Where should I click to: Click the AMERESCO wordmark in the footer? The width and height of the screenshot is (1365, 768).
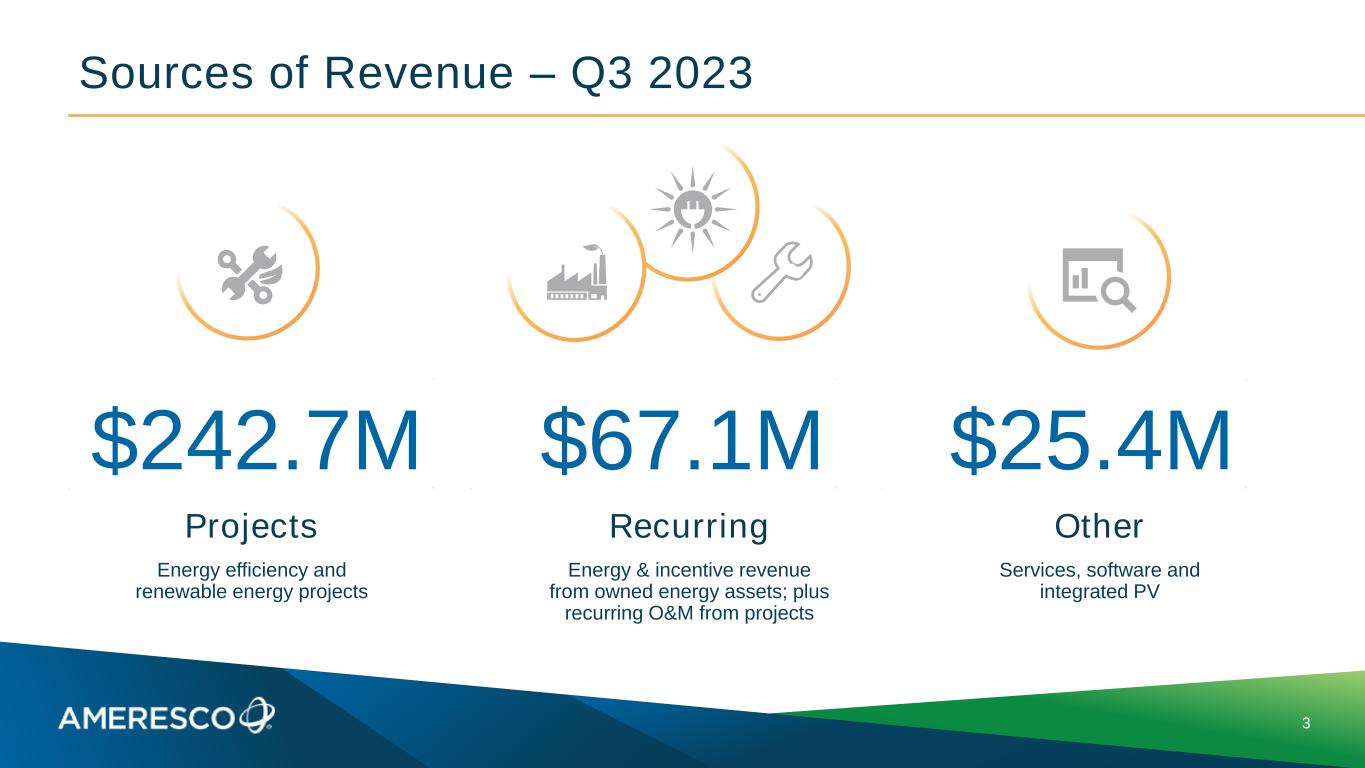tap(148, 718)
